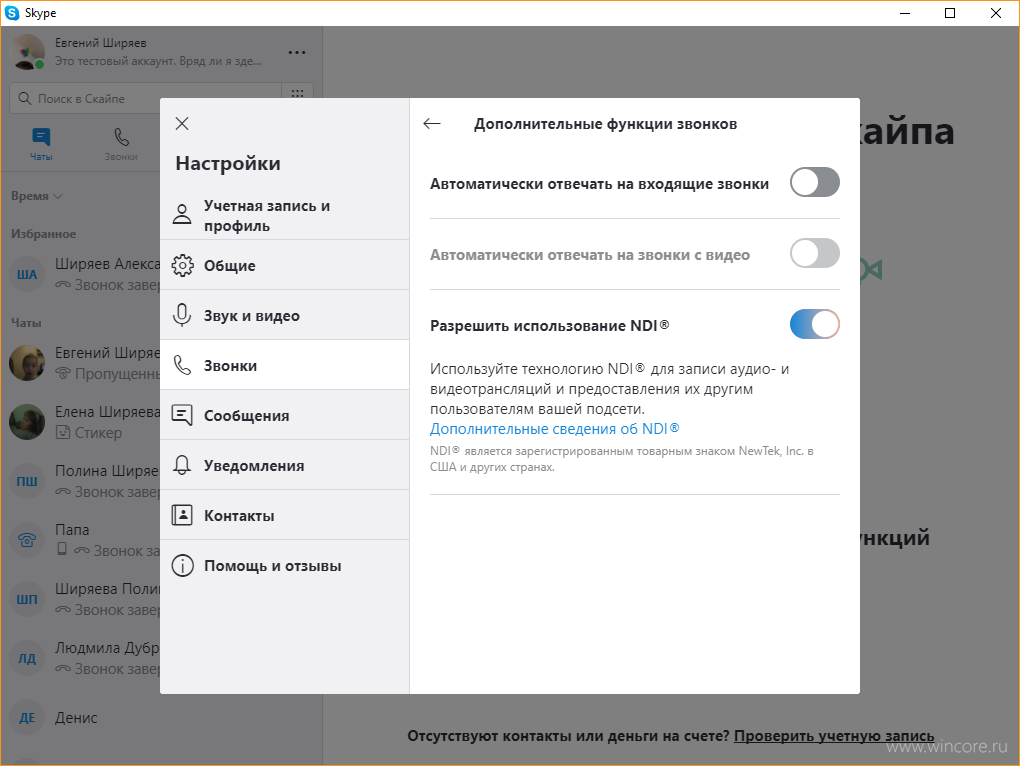Toggle auto-answer incoming calls switch
This screenshot has width=1020, height=766.
(x=814, y=182)
